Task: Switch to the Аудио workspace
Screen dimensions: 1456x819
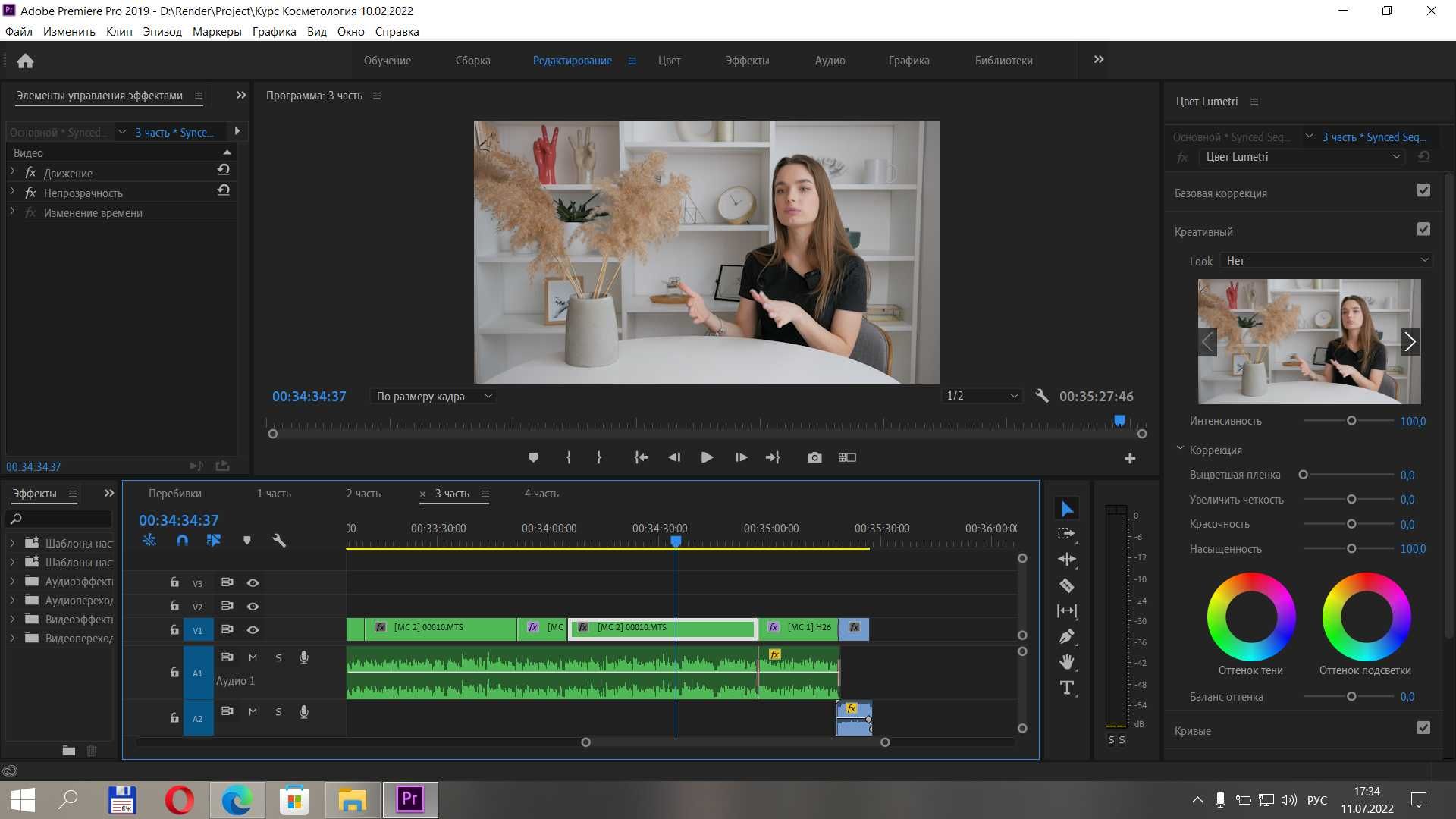Action: 830,61
